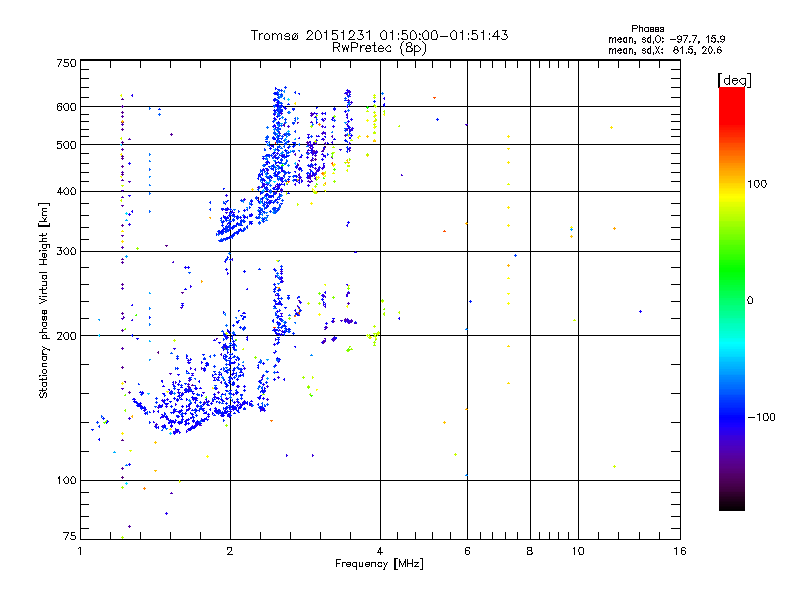Click the '[deg]' colorbar unit label
800x600 pixels.
(734, 80)
